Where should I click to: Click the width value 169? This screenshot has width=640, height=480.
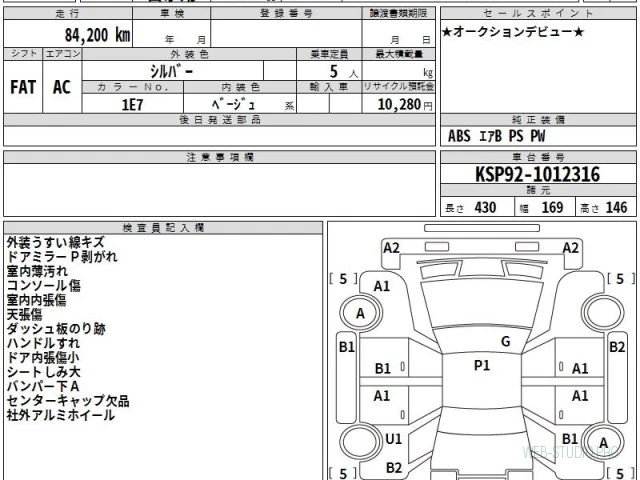(552, 208)
